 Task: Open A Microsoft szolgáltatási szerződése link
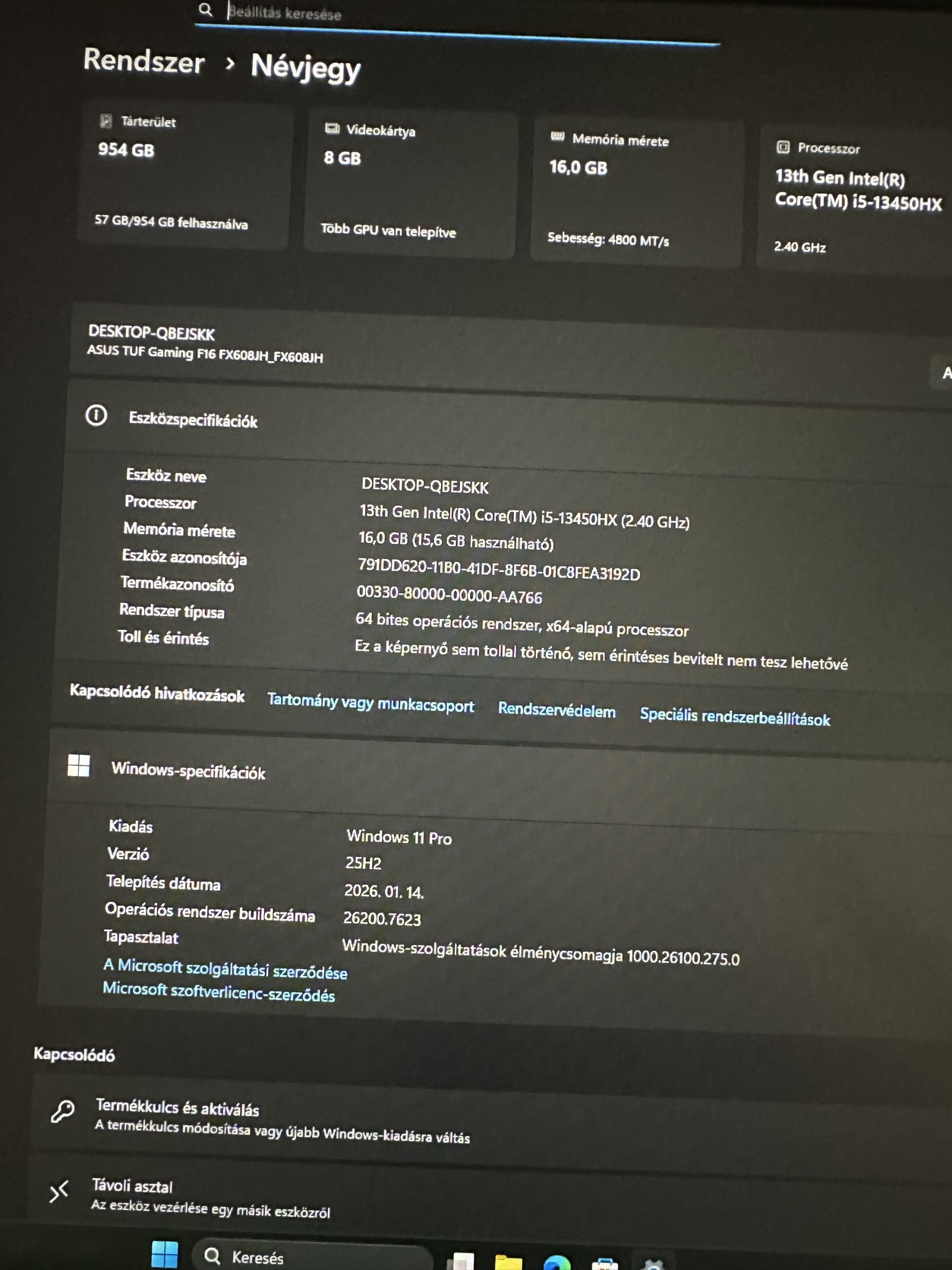coord(225,968)
